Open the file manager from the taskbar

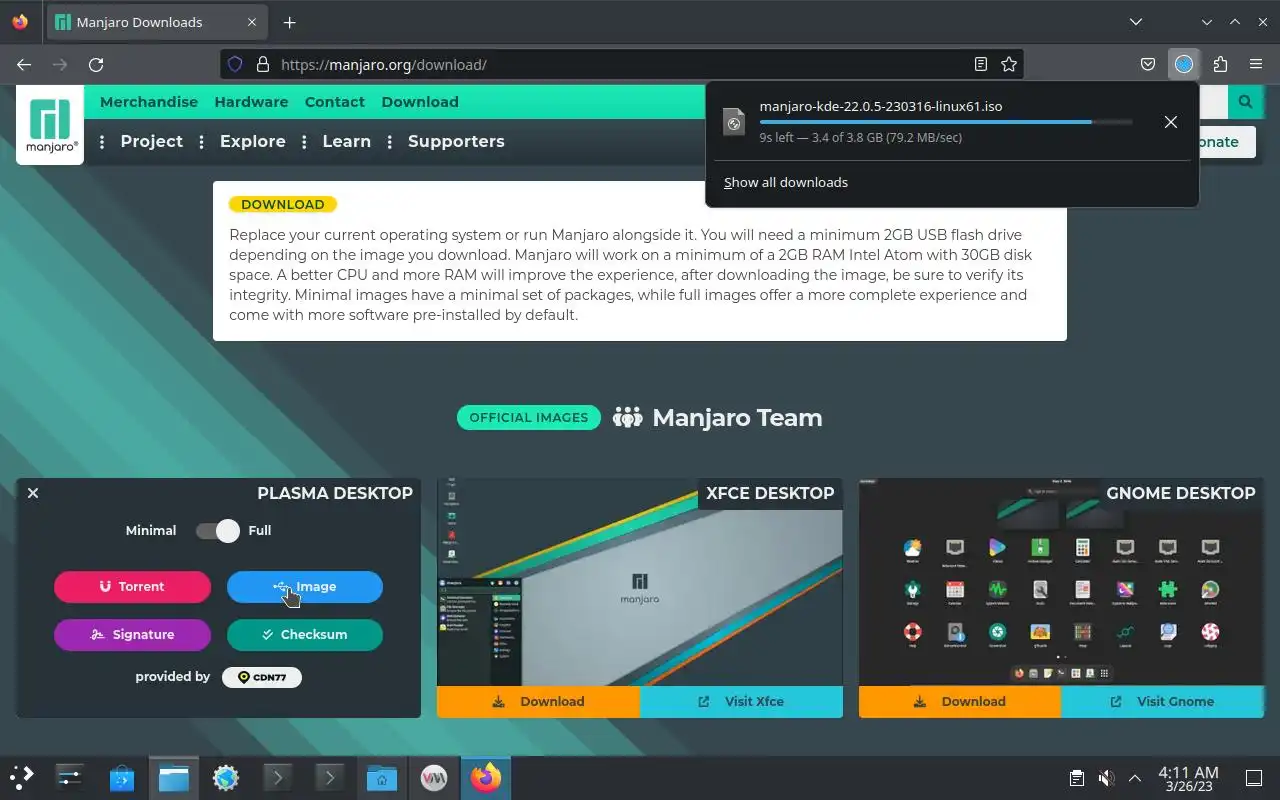(174, 777)
